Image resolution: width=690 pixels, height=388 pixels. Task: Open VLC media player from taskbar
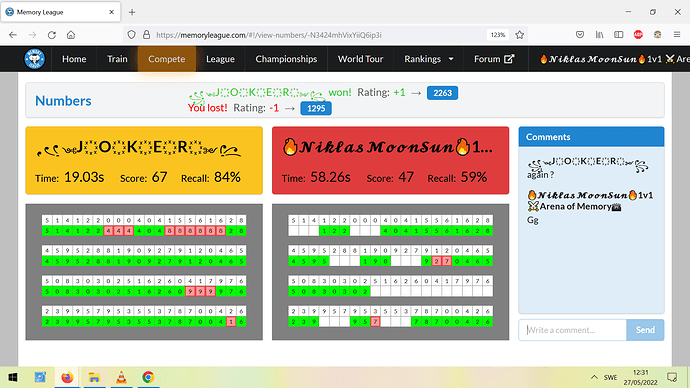(x=121, y=377)
